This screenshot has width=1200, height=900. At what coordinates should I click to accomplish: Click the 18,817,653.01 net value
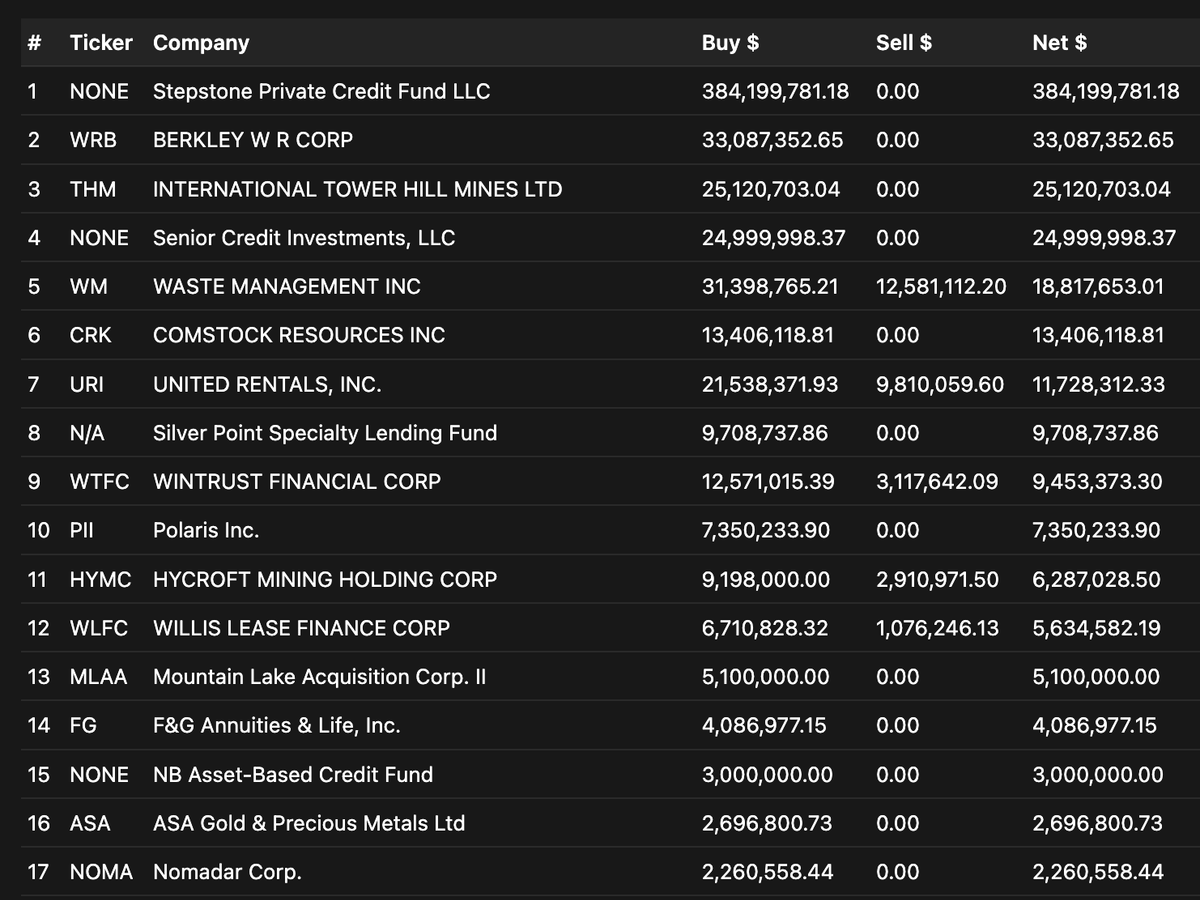1098,287
